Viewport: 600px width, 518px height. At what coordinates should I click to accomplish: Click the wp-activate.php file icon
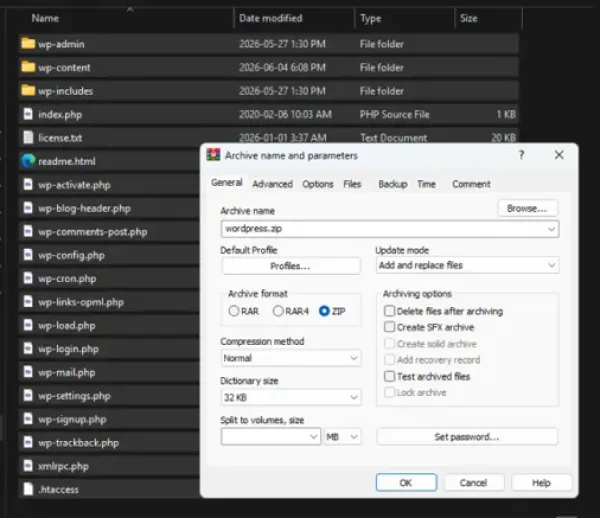[28, 184]
